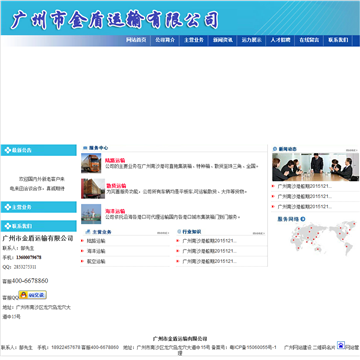Open third 新闻动态 article link
360x360 pixels.
(305, 207)
